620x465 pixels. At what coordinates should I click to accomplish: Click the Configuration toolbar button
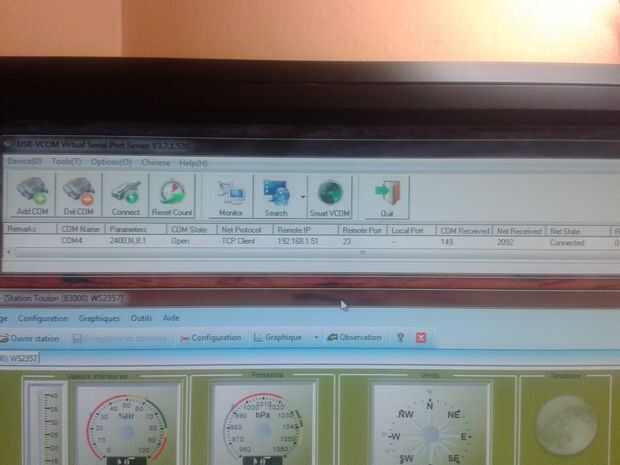(x=211, y=338)
